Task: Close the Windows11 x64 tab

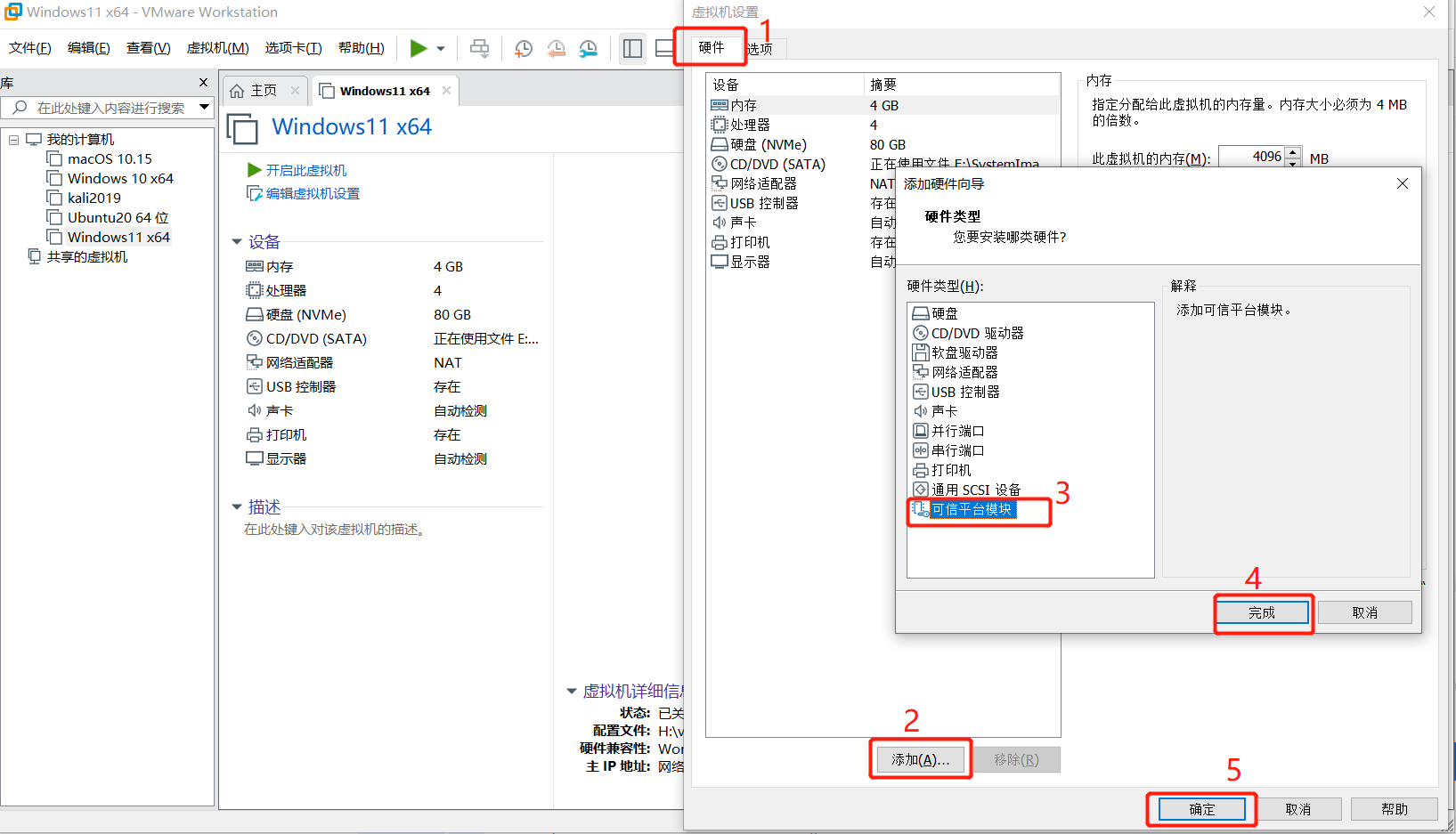Action: click(x=446, y=91)
